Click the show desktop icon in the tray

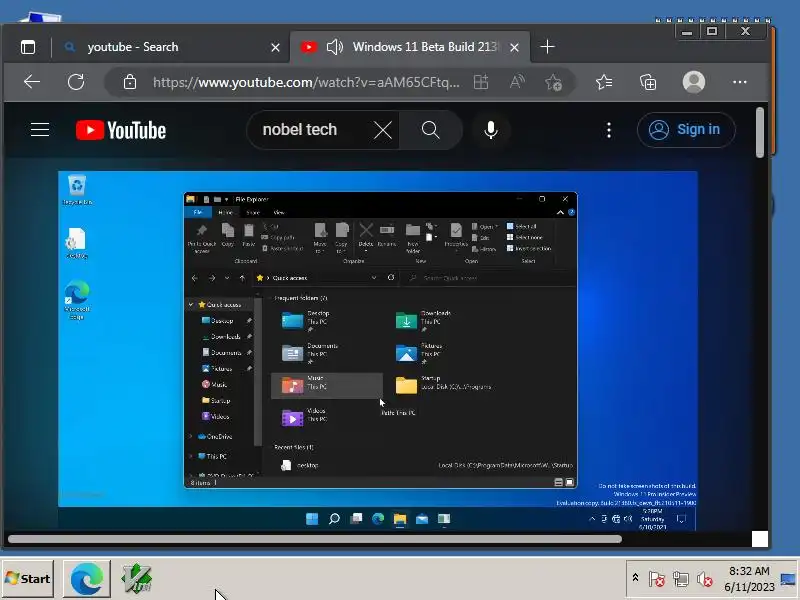pyautogui.click(x=788, y=579)
